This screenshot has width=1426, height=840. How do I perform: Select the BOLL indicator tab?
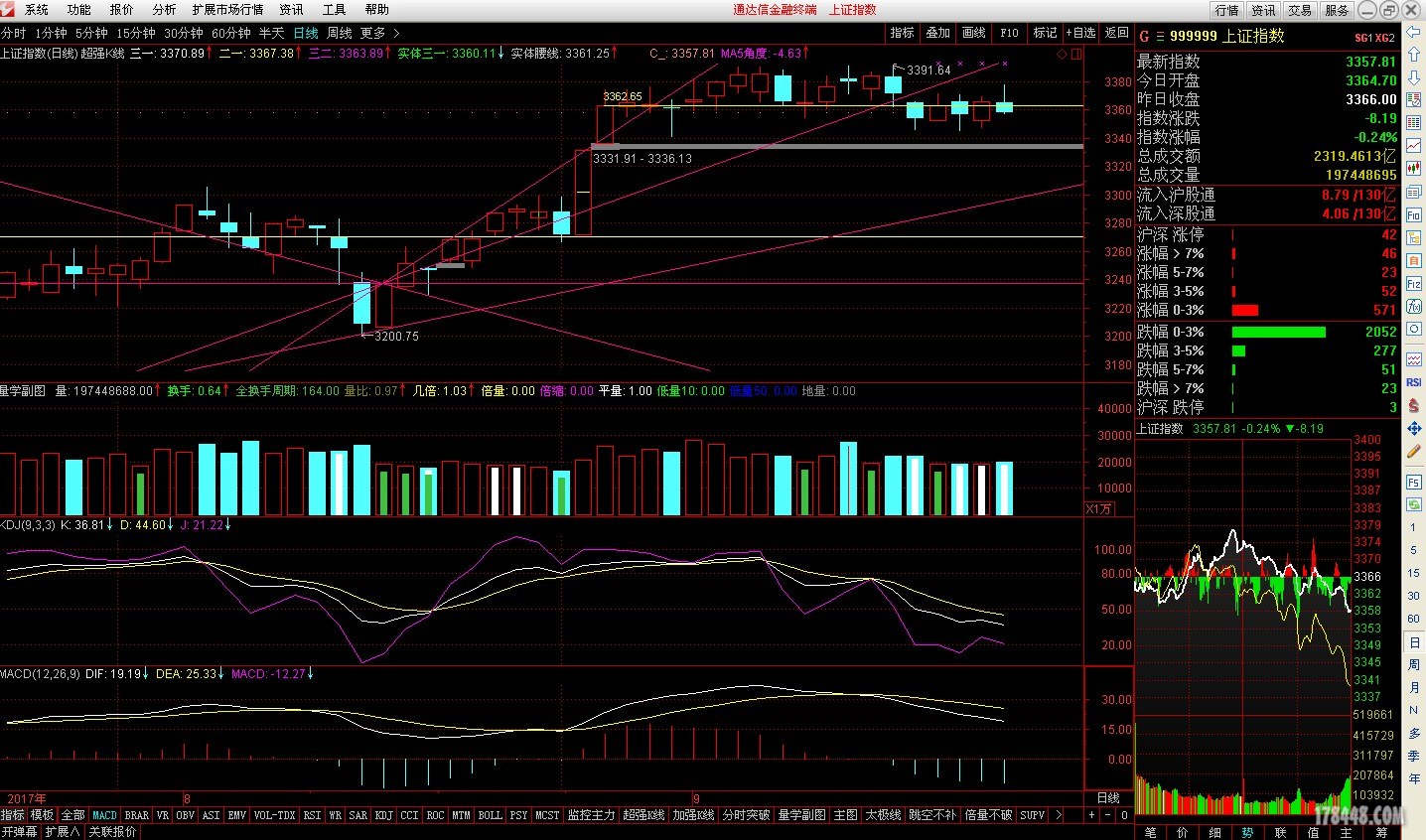pos(490,815)
